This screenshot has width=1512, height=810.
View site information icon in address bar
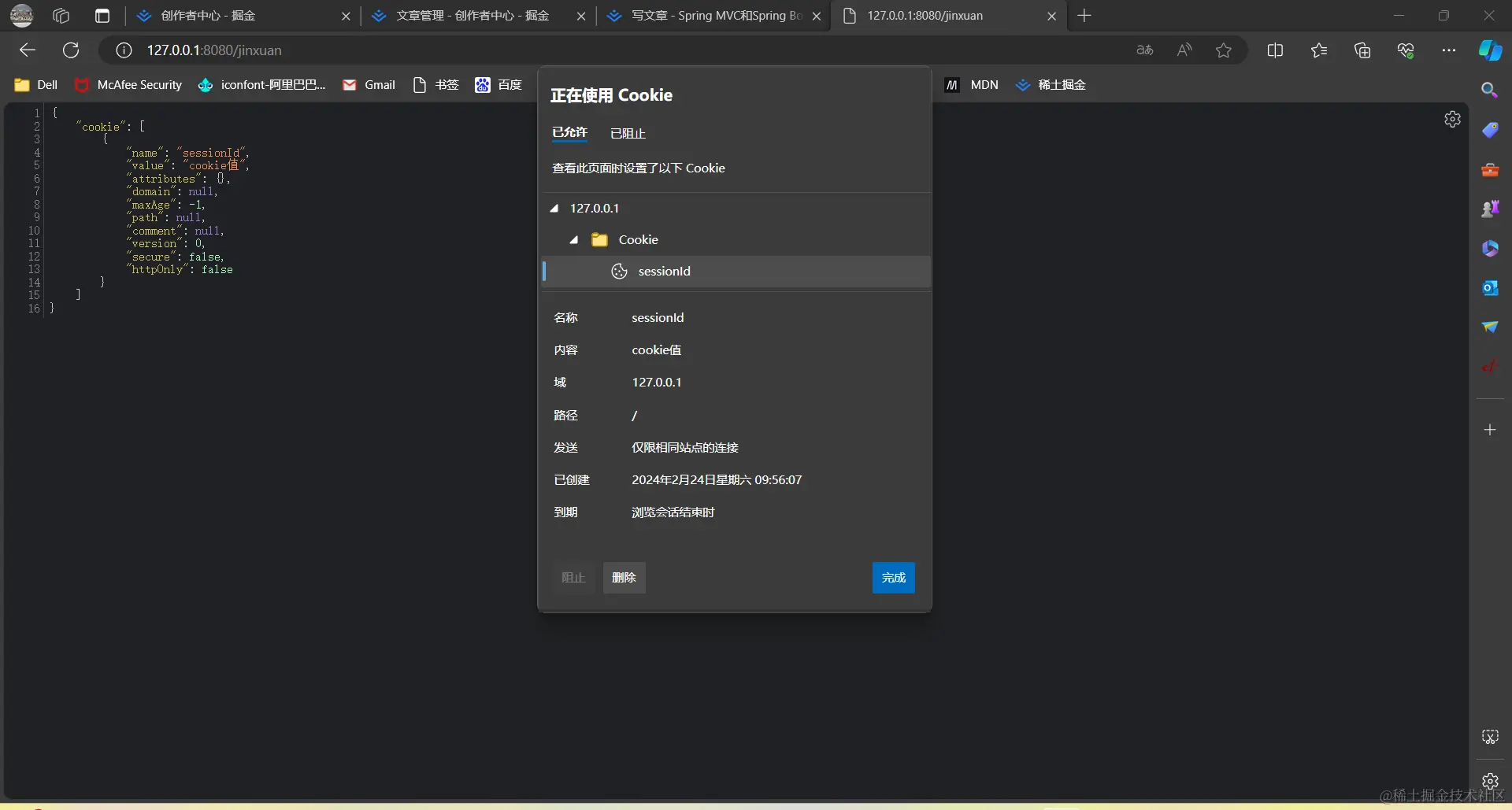(124, 50)
